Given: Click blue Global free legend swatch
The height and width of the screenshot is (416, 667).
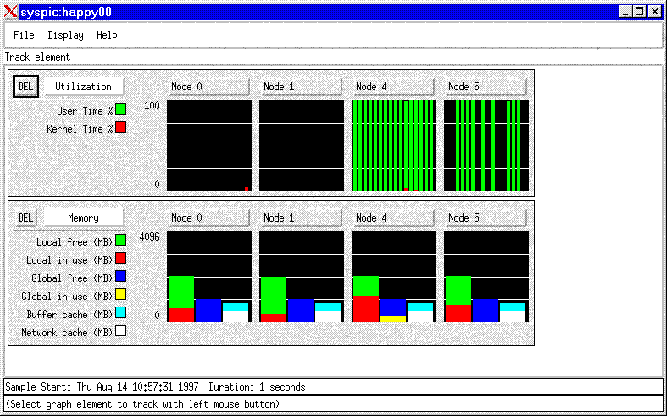Looking at the screenshot, I should tap(120, 277).
